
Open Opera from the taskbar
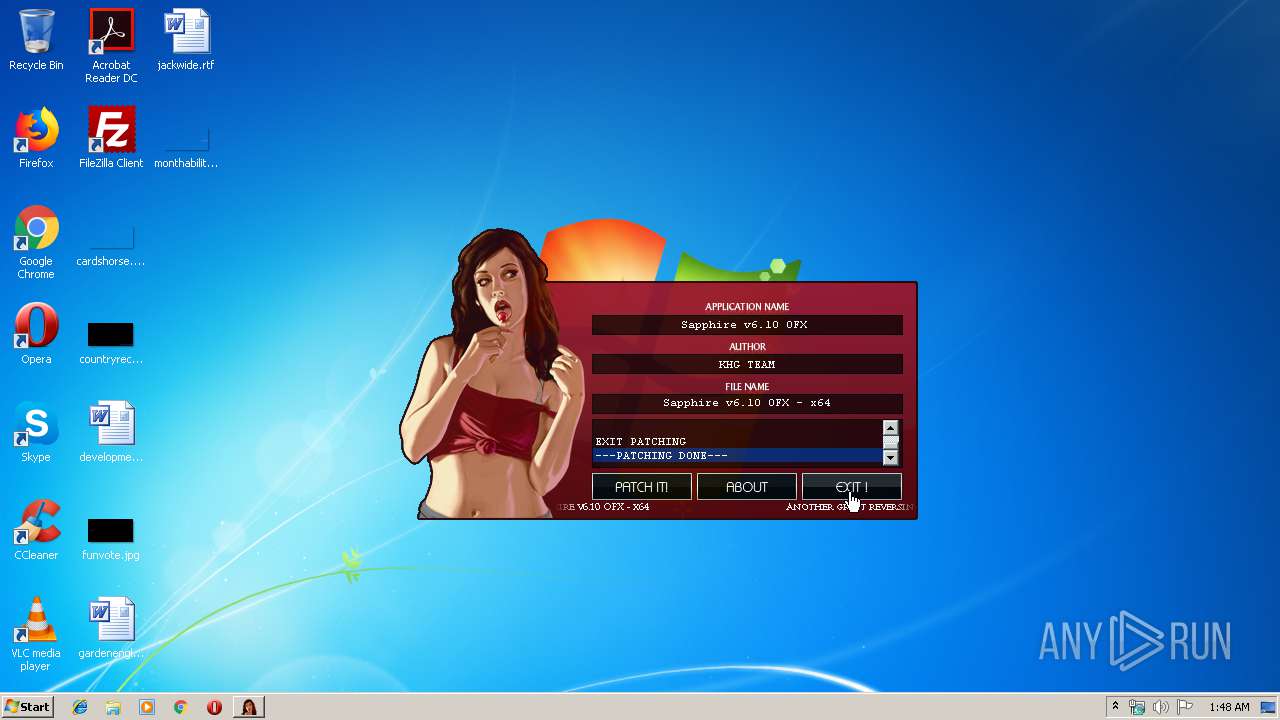[214, 707]
